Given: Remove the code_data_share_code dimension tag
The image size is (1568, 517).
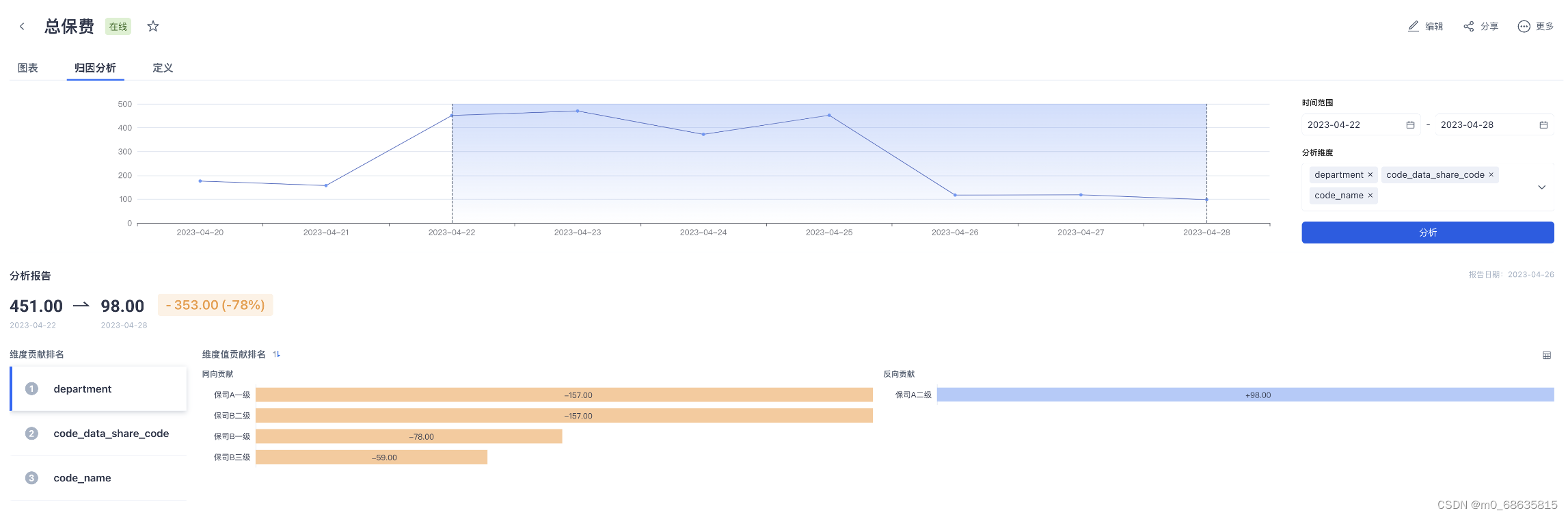Looking at the screenshot, I should click(x=1491, y=175).
